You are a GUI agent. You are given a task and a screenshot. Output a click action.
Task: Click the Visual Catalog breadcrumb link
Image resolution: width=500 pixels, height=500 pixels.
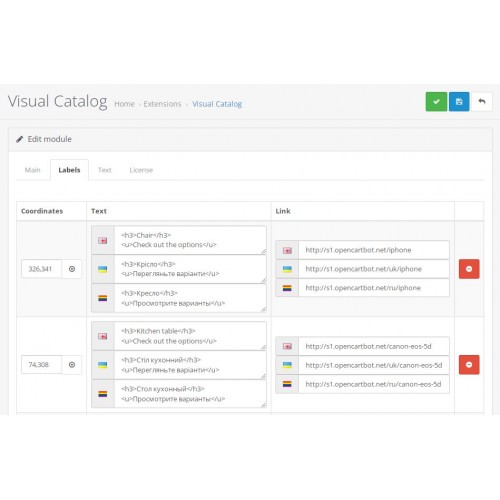(x=217, y=104)
